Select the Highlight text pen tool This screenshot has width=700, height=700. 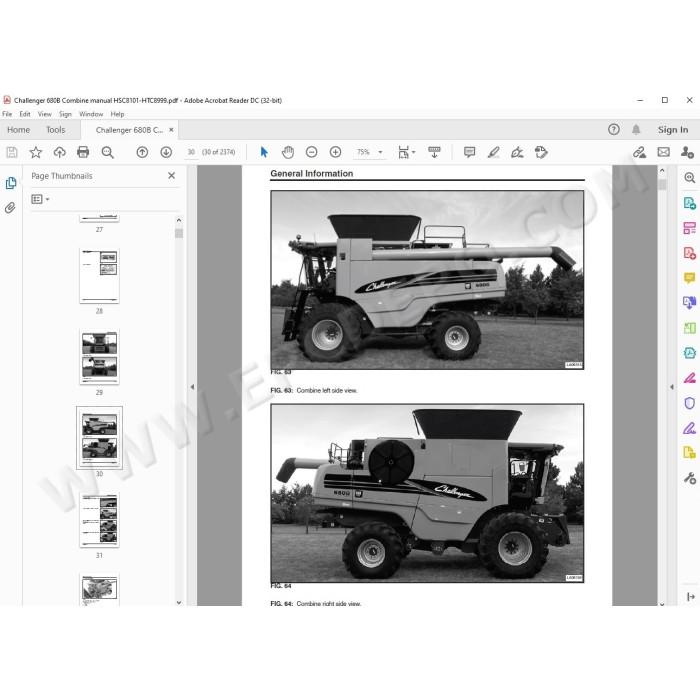click(493, 152)
